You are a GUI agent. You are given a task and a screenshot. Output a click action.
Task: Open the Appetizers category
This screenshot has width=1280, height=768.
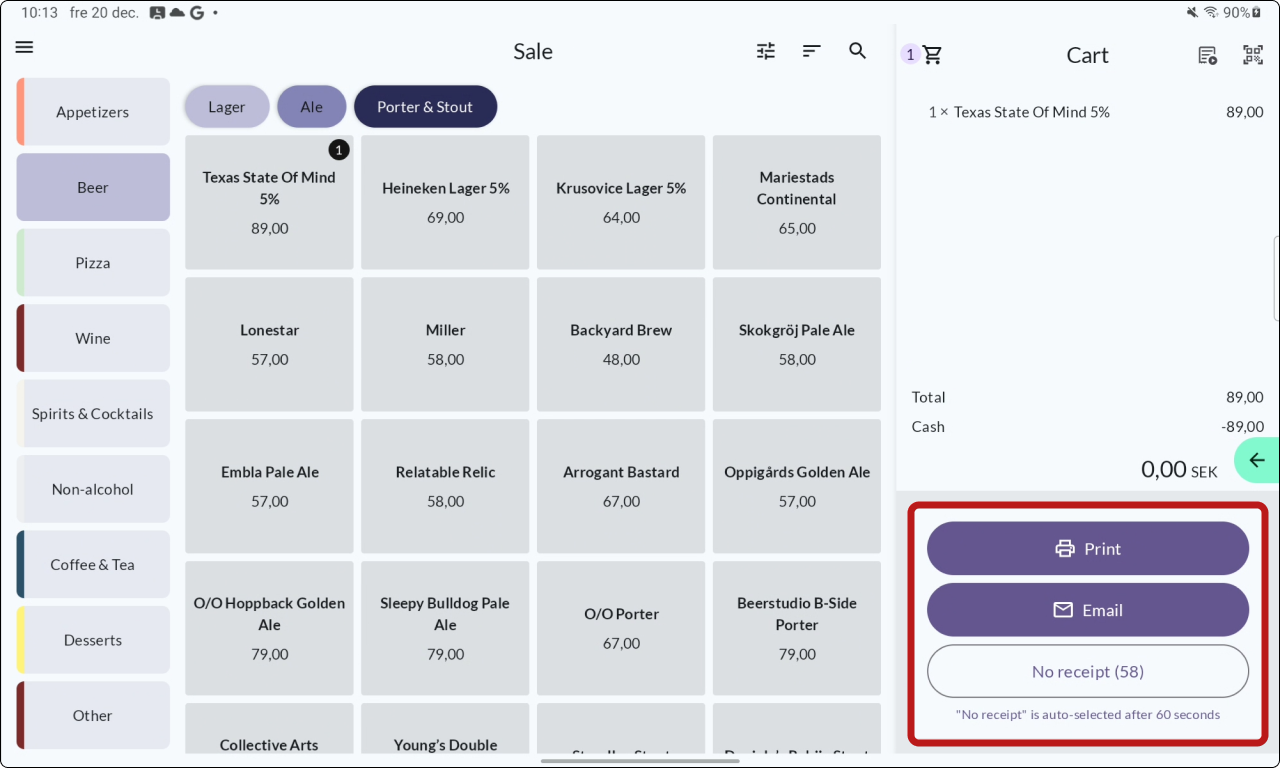[x=93, y=112]
